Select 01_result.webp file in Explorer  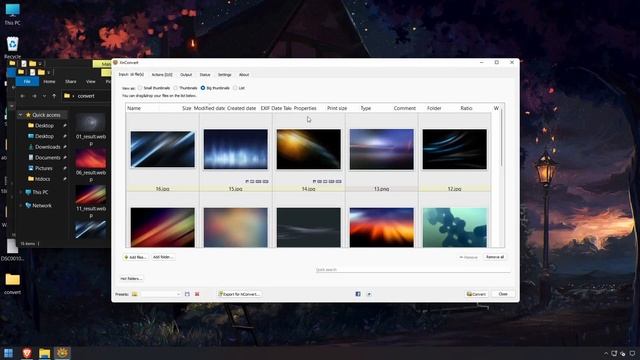pyautogui.click(x=91, y=130)
